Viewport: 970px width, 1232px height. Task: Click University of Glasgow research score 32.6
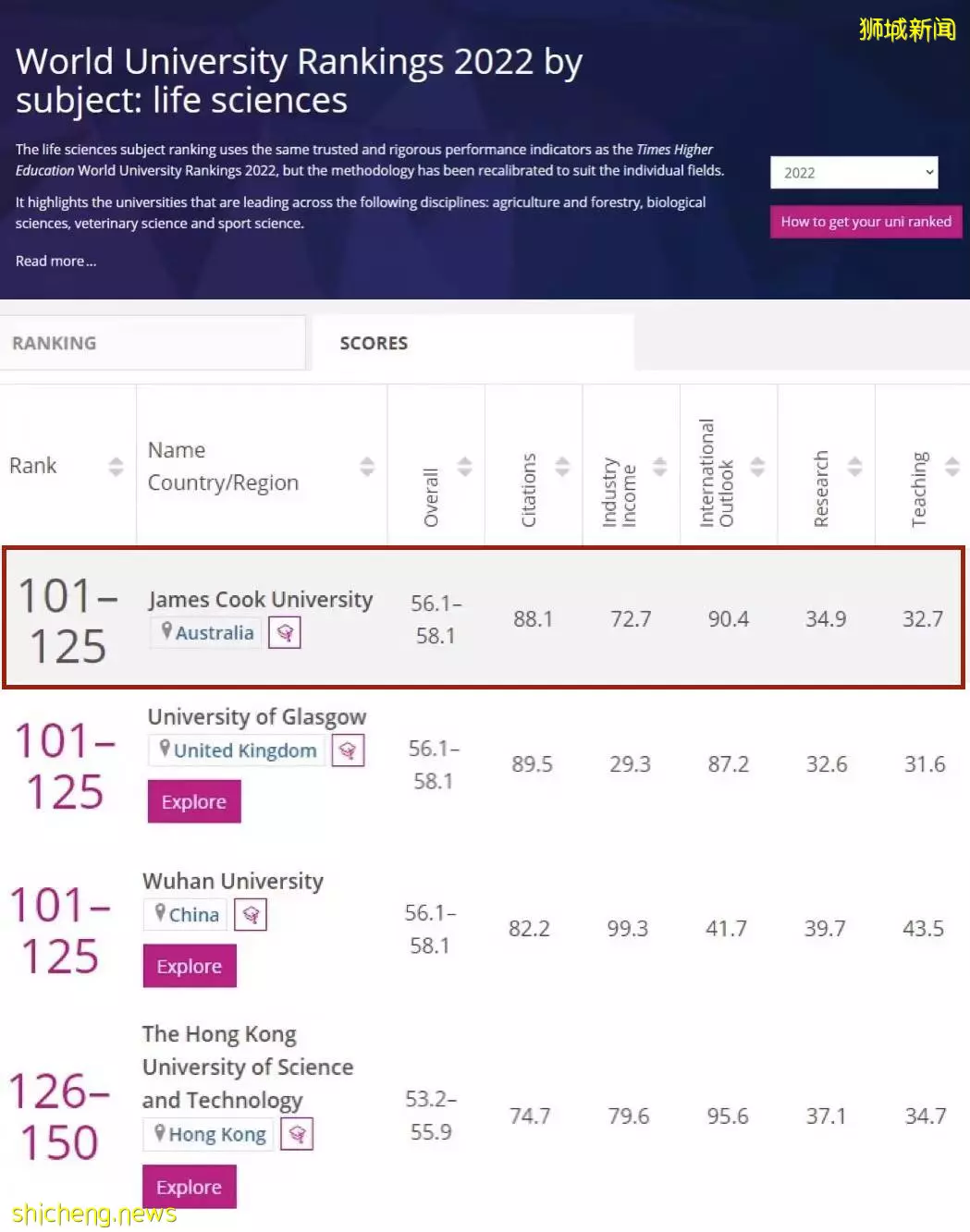click(x=827, y=764)
